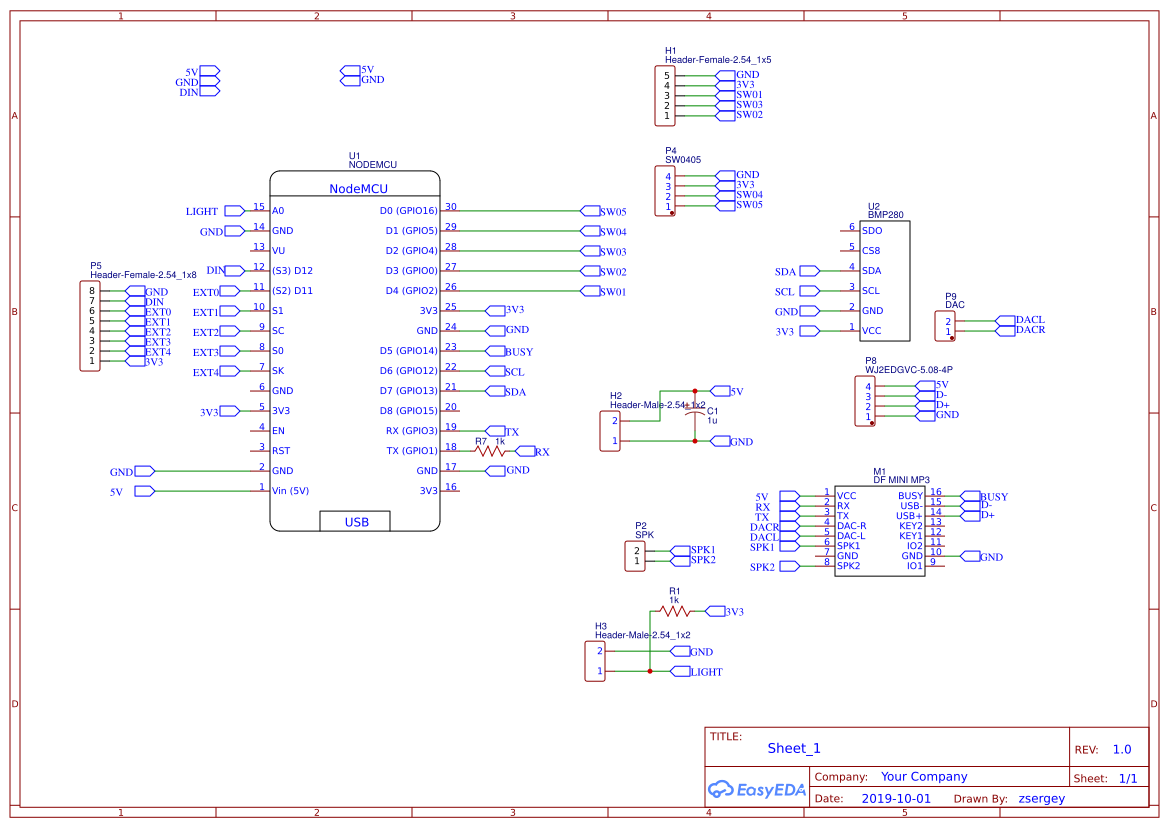Select the LIGHT net flag on H3 pin 1
The image size is (1169, 828).
point(696,671)
